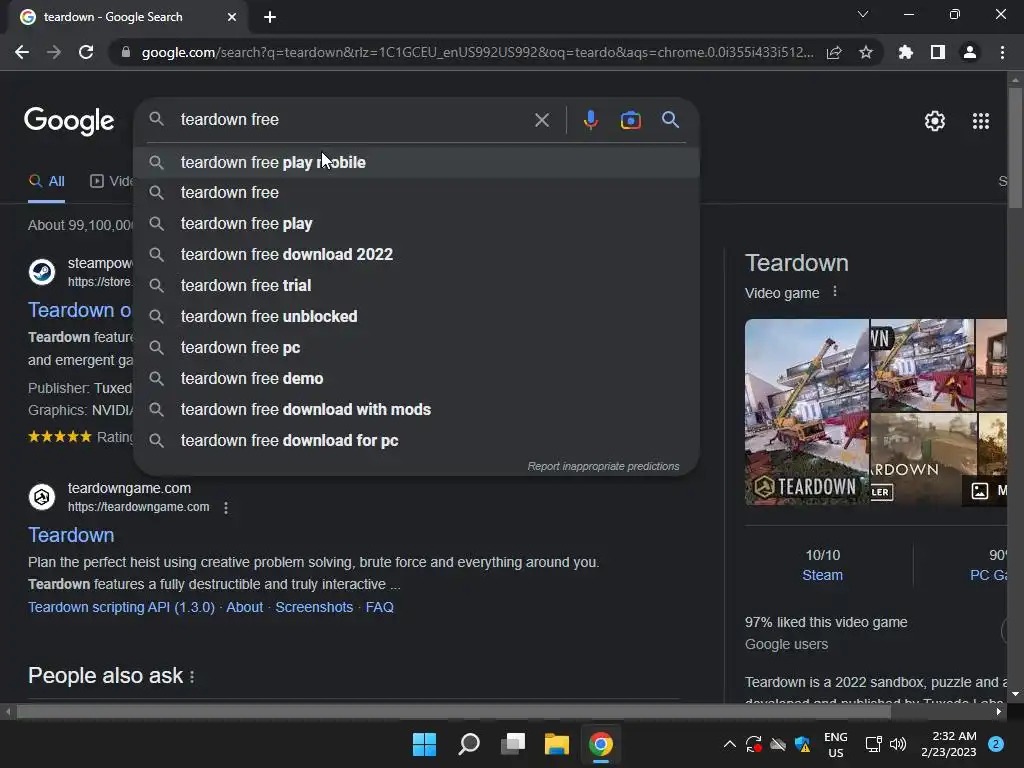The image size is (1024, 768).
Task: Open Chrome three-dot menu
Action: [x=1002, y=52]
